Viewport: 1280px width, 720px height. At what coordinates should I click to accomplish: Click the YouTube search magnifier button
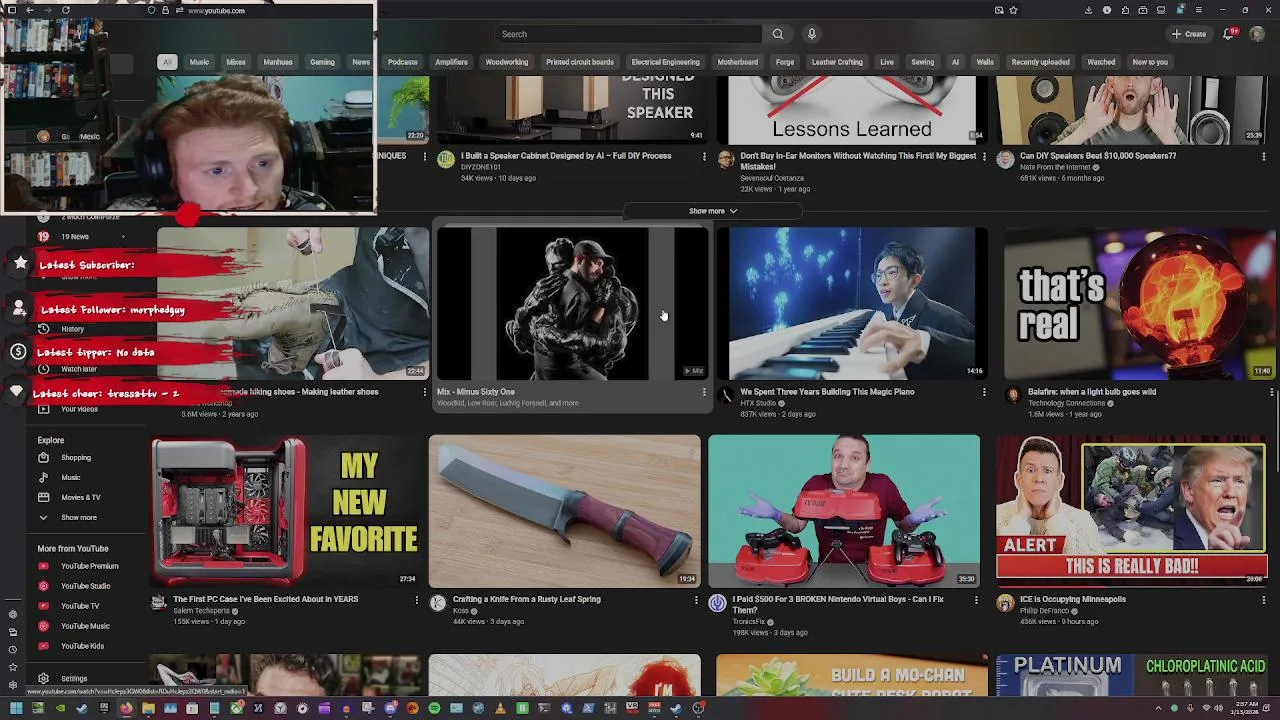click(778, 34)
